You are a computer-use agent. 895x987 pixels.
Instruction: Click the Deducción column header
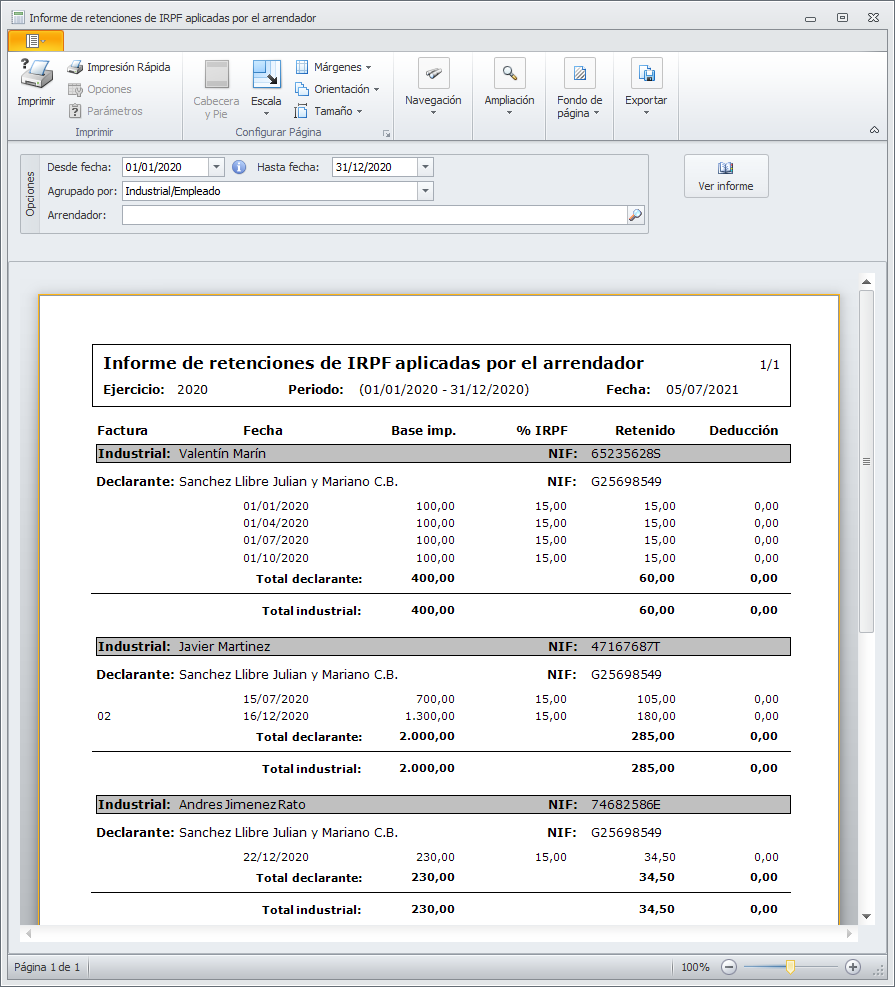tap(744, 431)
